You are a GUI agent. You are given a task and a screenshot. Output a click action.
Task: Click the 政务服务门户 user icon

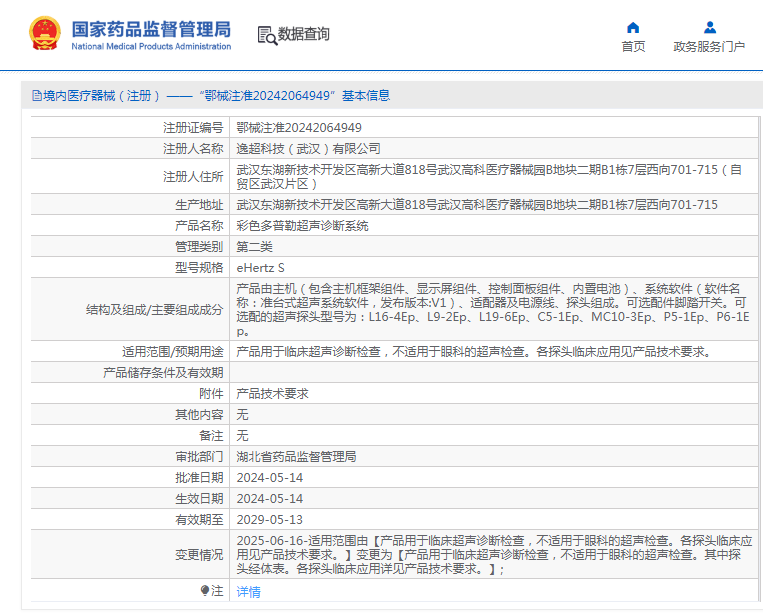pyautogui.click(x=710, y=27)
